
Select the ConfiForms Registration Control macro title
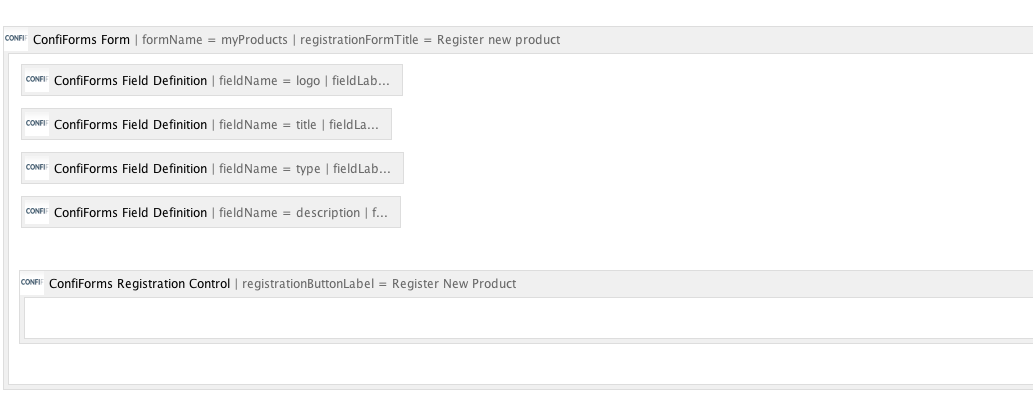coord(139,284)
